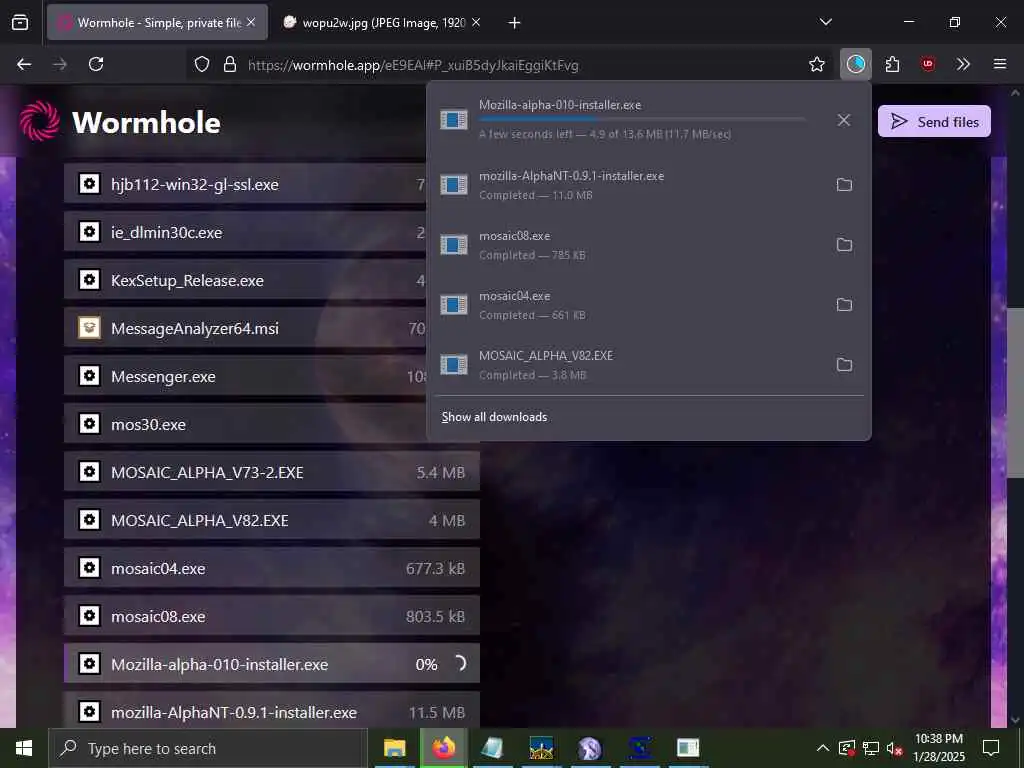
Task: Click the MessageAnalyzer64.msi package icon
Action: [x=89, y=328]
